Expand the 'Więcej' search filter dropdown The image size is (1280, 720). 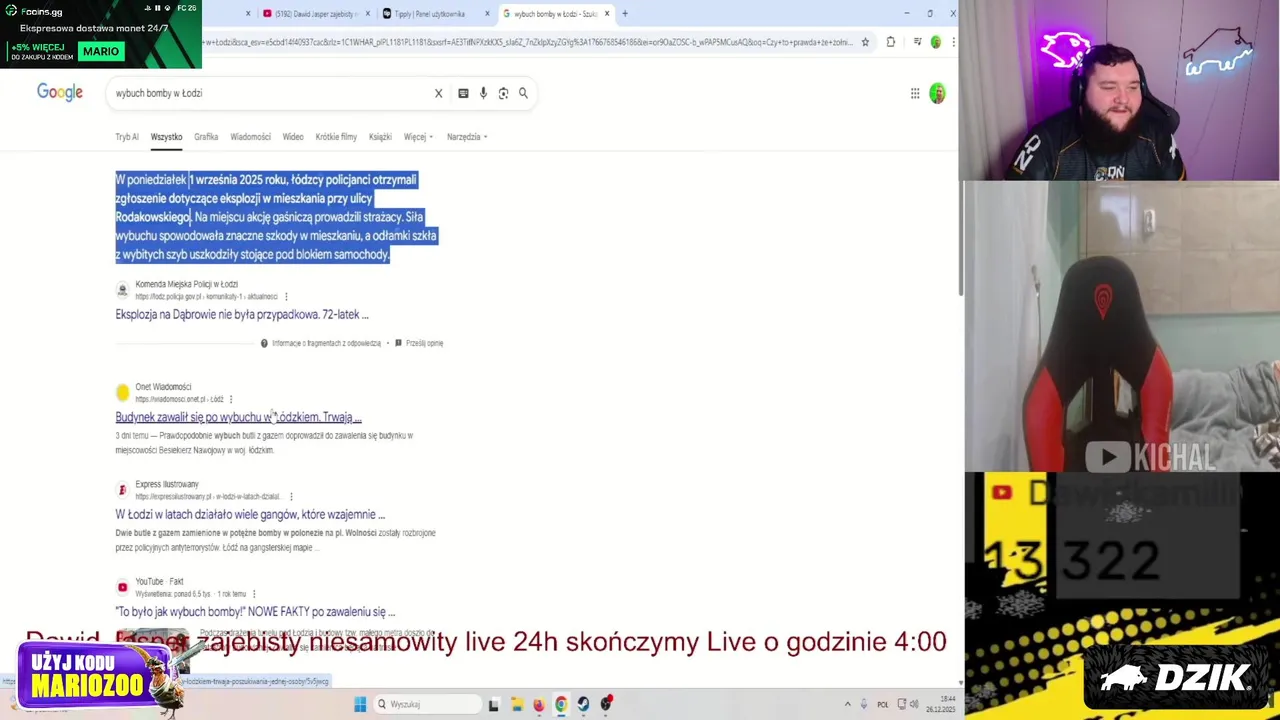[418, 137]
